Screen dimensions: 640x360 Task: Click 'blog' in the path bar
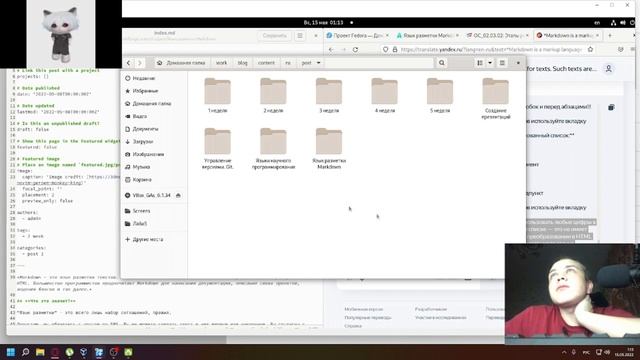pyautogui.click(x=242, y=63)
